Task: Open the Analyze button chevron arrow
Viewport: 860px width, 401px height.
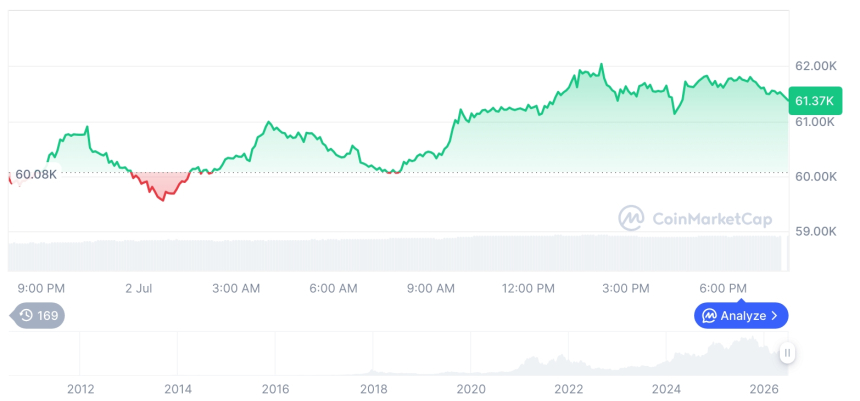Action: click(774, 316)
